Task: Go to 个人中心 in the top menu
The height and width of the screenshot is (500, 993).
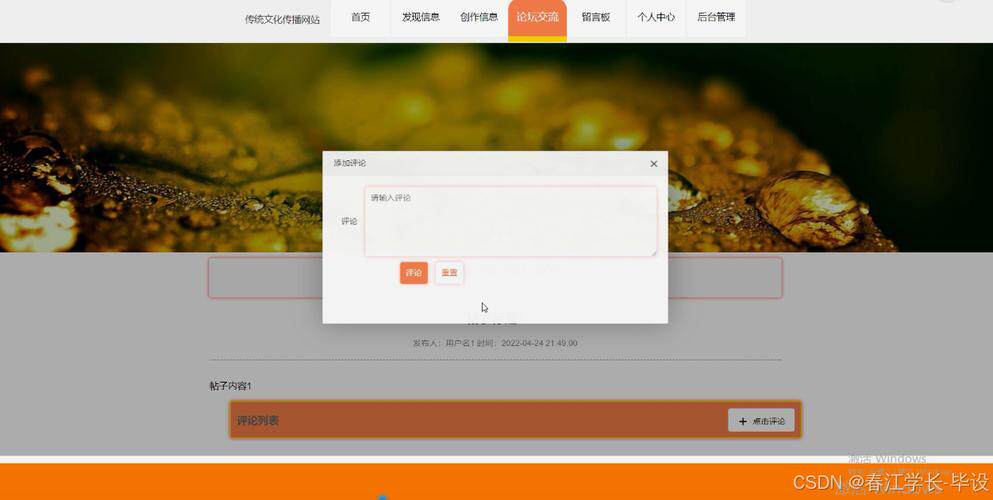Action: 656,18
